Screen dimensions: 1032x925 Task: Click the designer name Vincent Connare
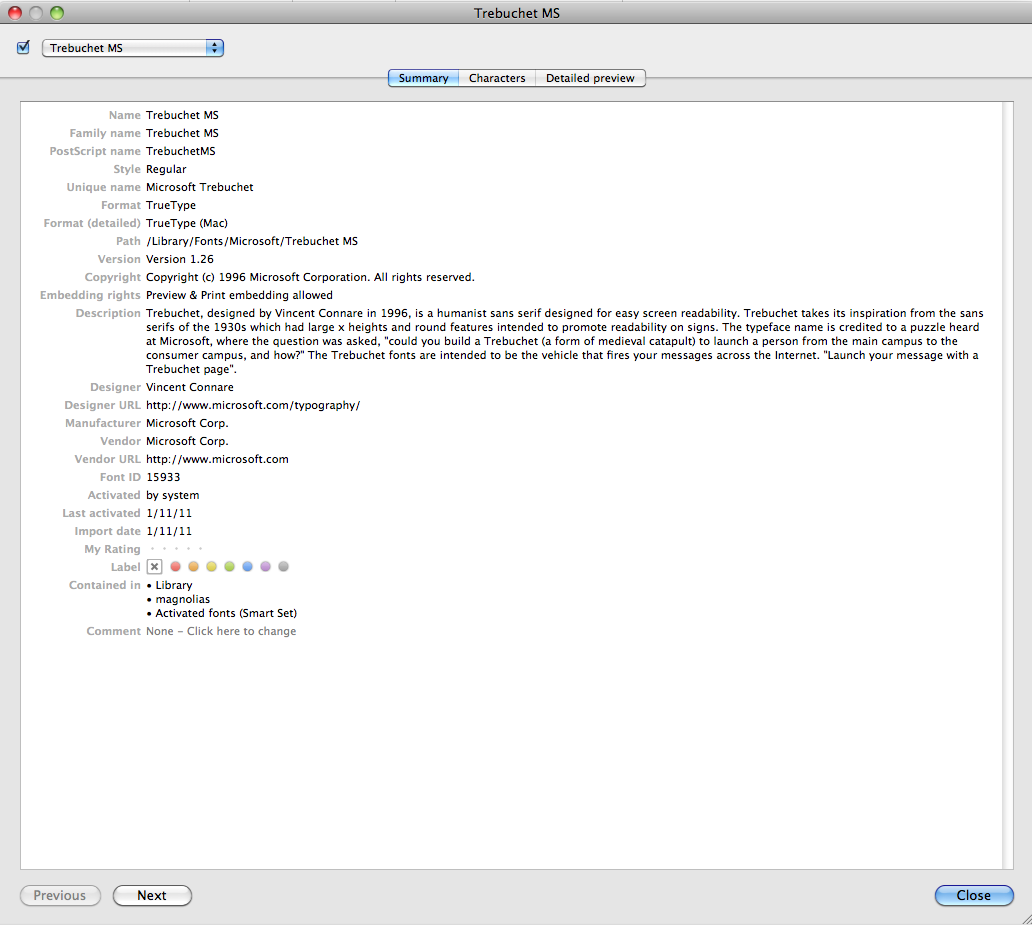pyautogui.click(x=190, y=388)
